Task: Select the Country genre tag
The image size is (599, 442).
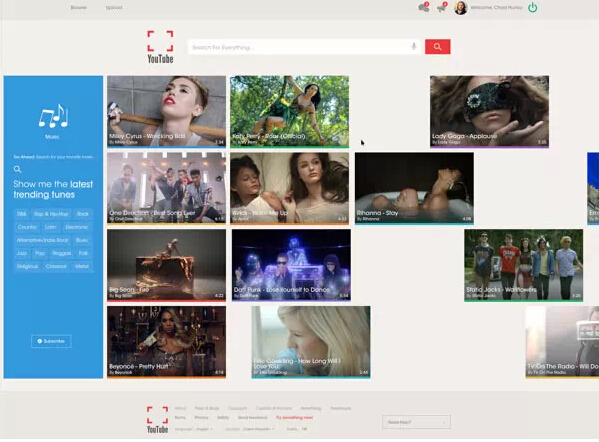Action: (27, 227)
